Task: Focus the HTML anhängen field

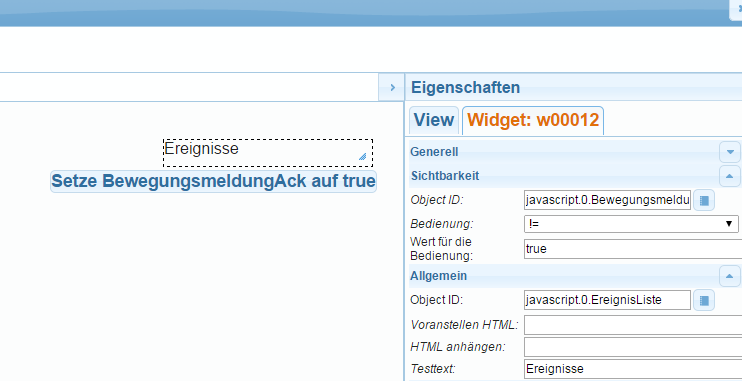Action: (x=633, y=347)
